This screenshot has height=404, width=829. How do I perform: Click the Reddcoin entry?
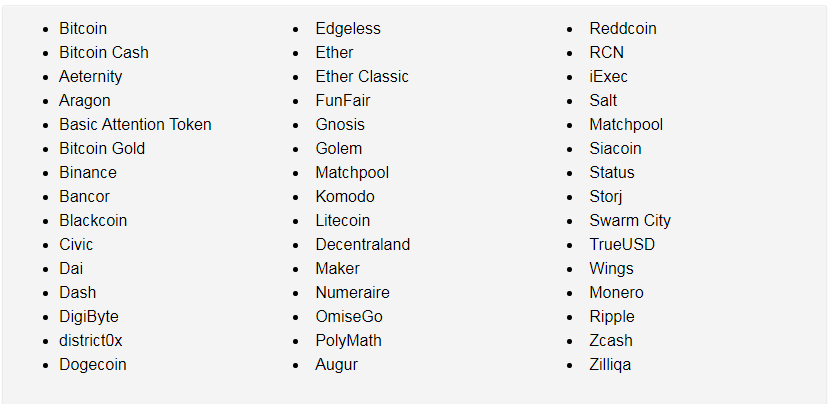tap(623, 29)
